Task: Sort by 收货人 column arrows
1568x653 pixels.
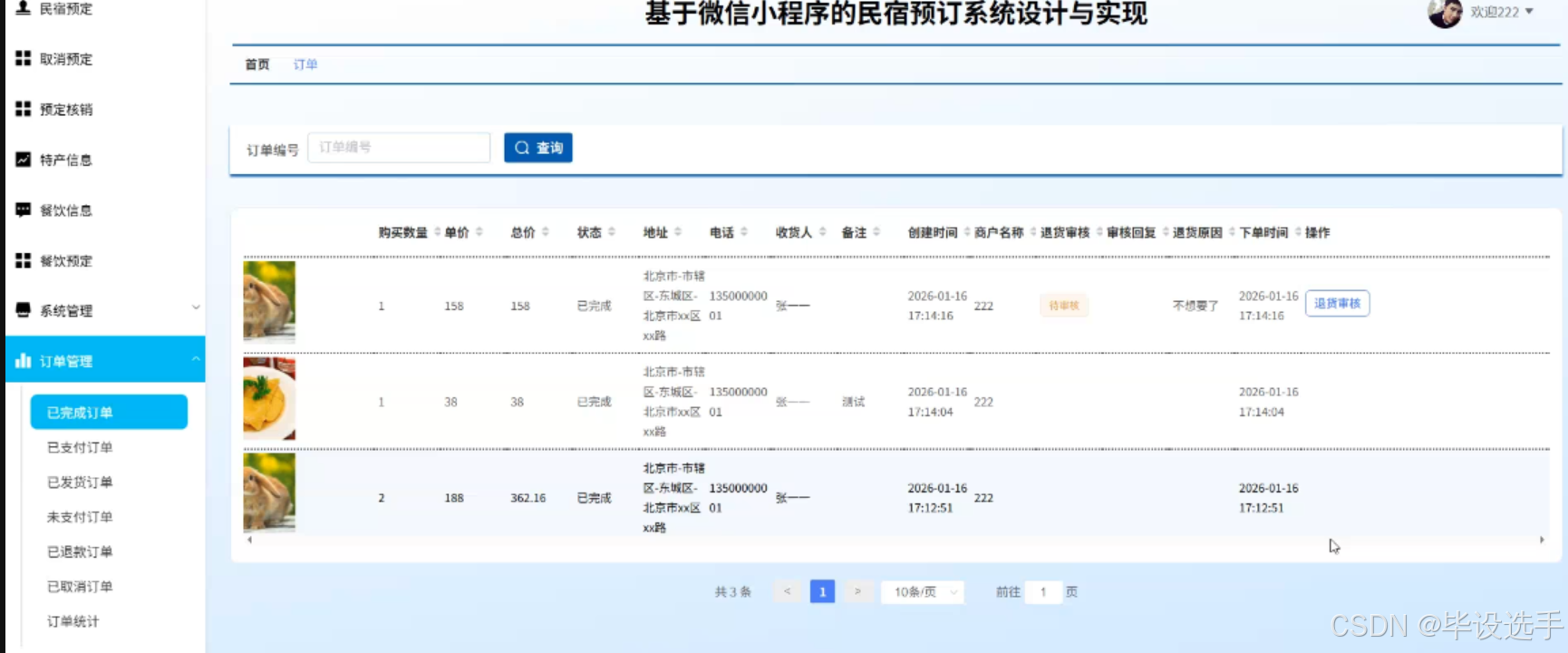Action: (x=823, y=232)
